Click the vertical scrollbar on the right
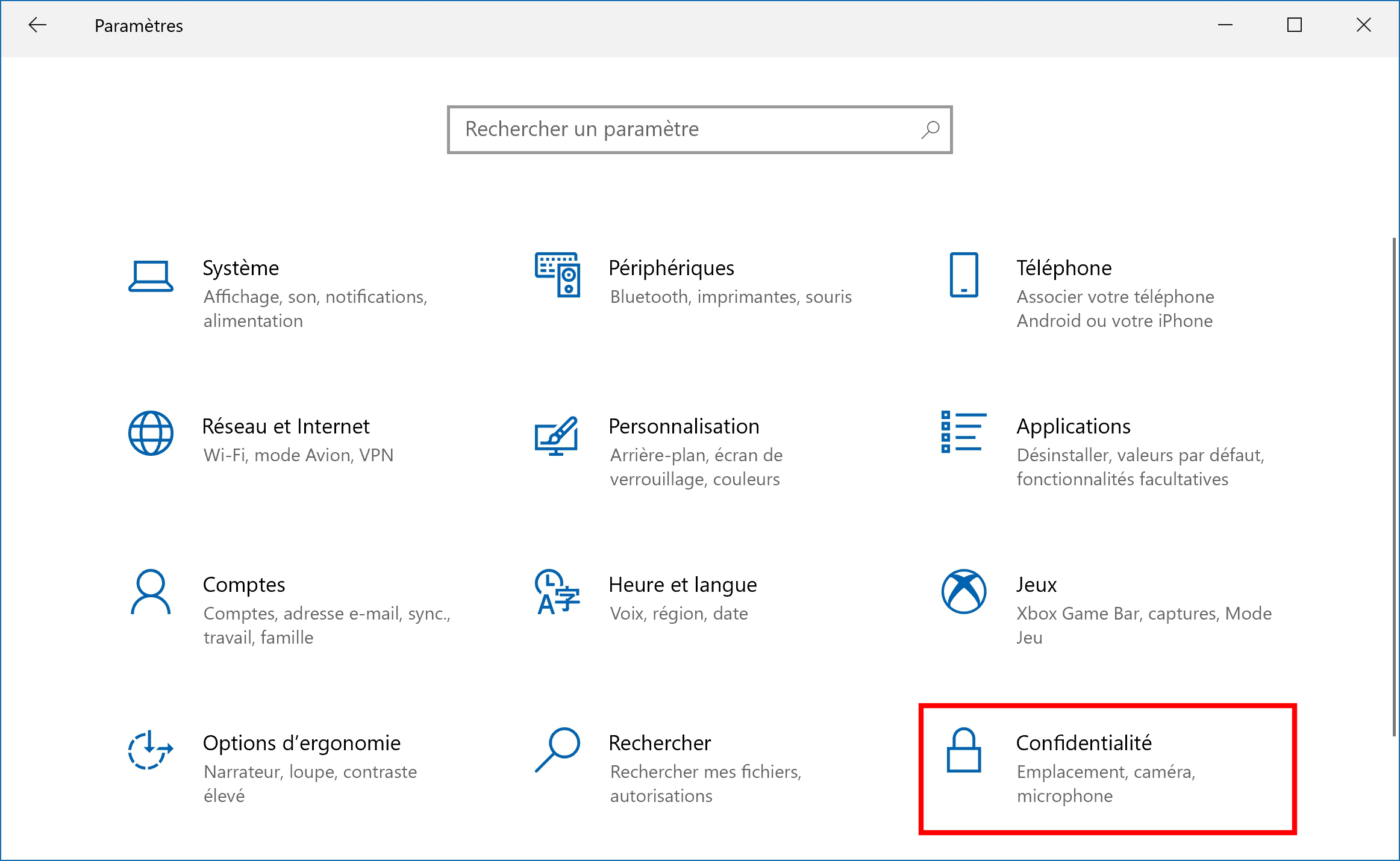 pos(1394,486)
